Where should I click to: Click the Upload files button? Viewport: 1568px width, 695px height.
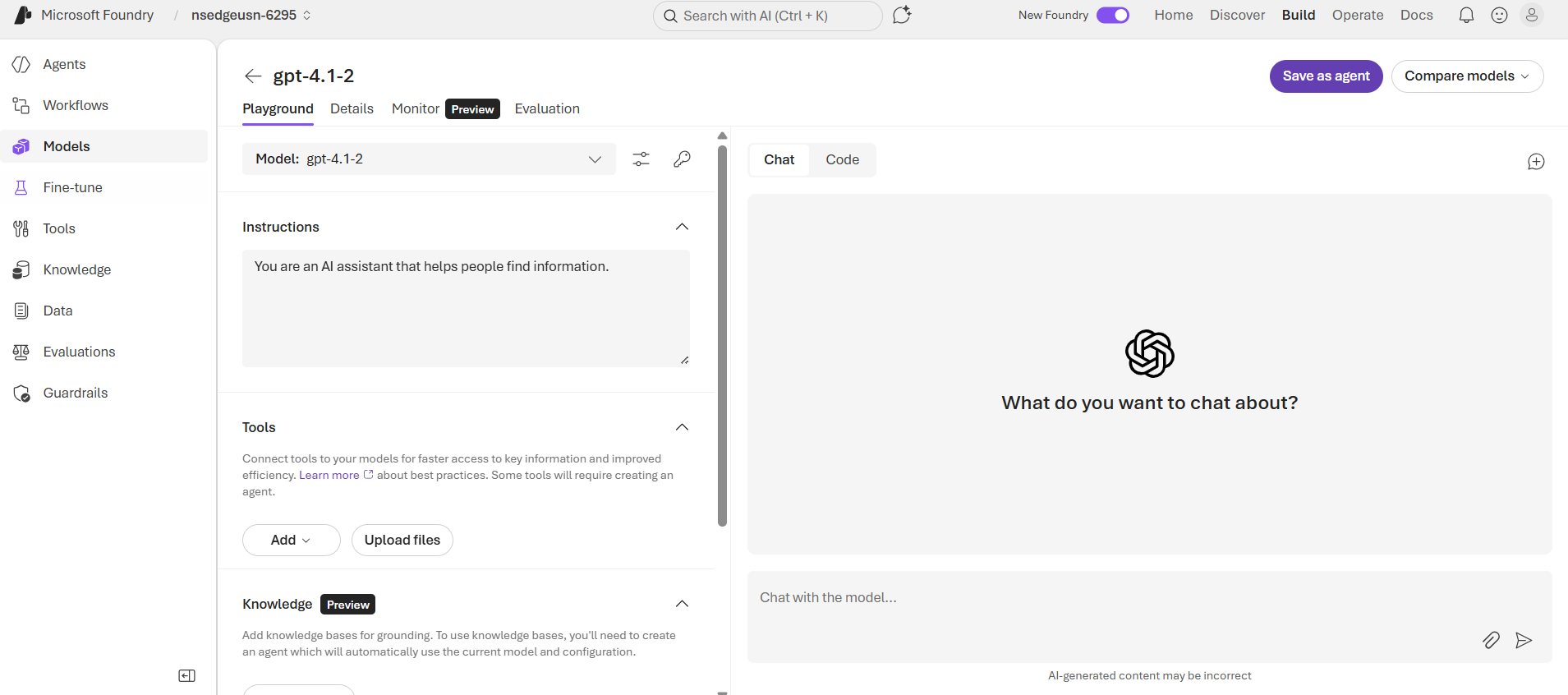pyautogui.click(x=402, y=540)
